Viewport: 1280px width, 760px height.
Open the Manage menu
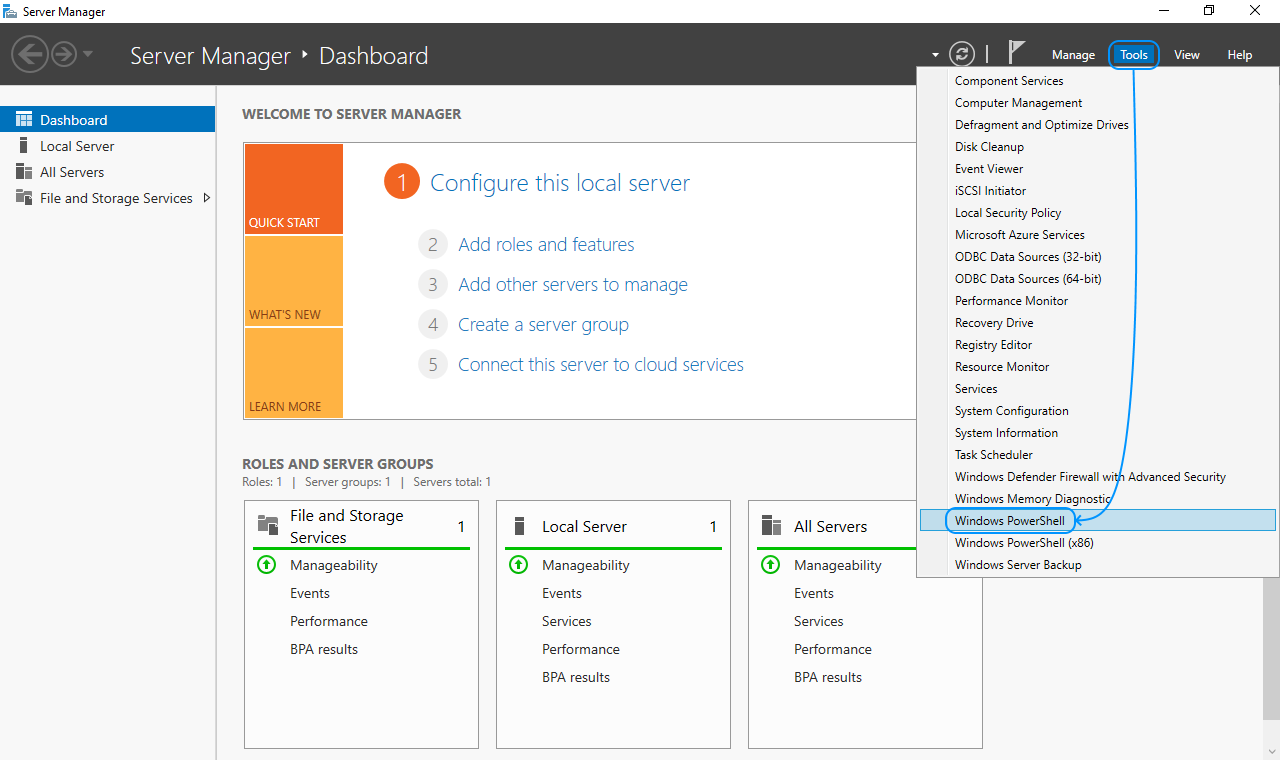(1073, 55)
